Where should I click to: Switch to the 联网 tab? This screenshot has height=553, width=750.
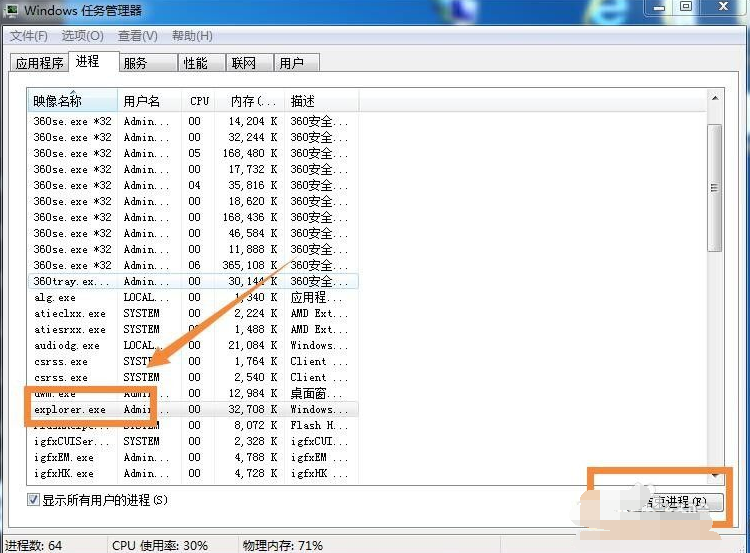tap(243, 63)
